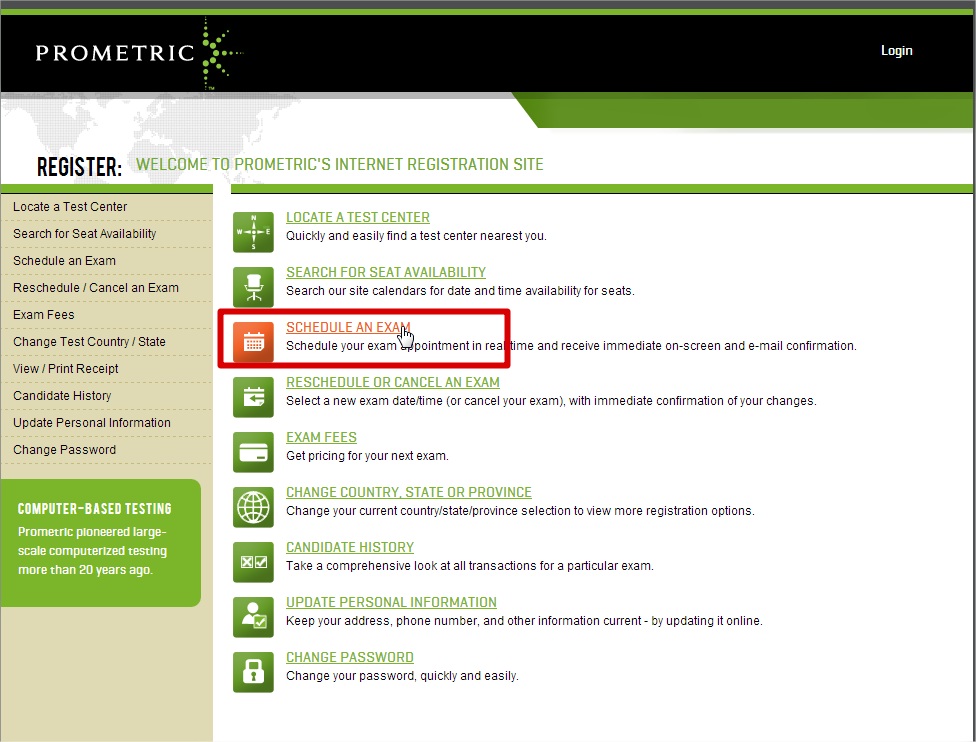Open the SEARCH FOR SEAT AVAILABILITY heading link
Screen dimensions: 976x742
coord(385,272)
